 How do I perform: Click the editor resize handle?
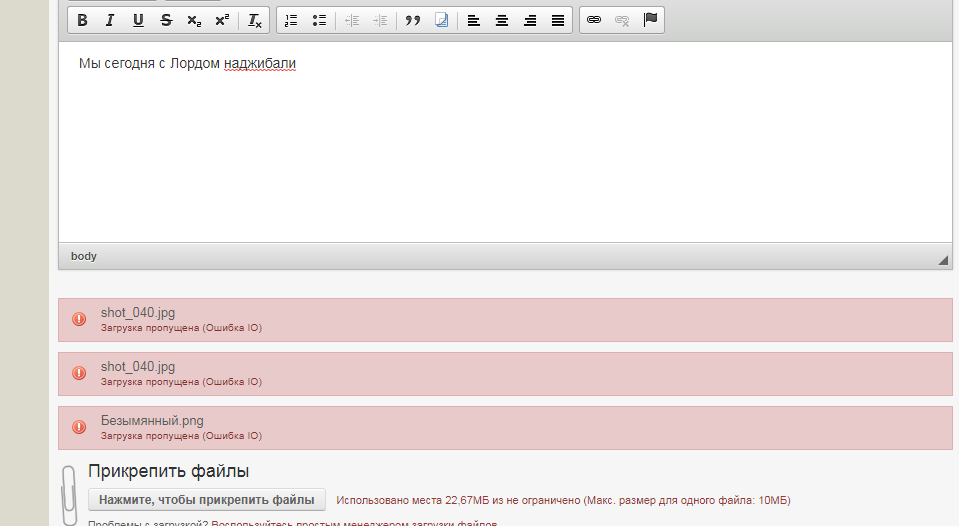(943, 261)
